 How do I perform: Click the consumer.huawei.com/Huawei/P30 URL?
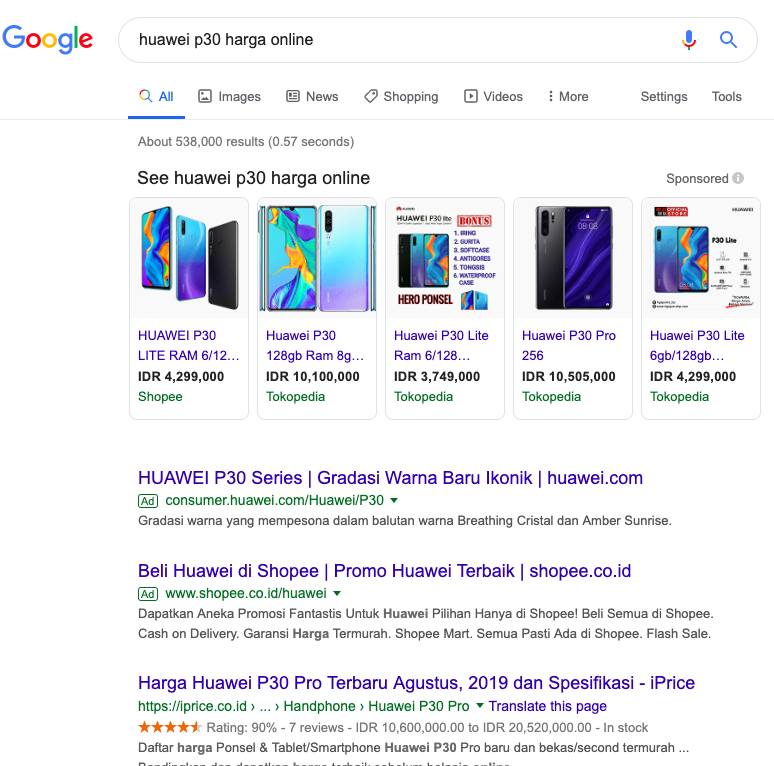pyautogui.click(x=274, y=500)
